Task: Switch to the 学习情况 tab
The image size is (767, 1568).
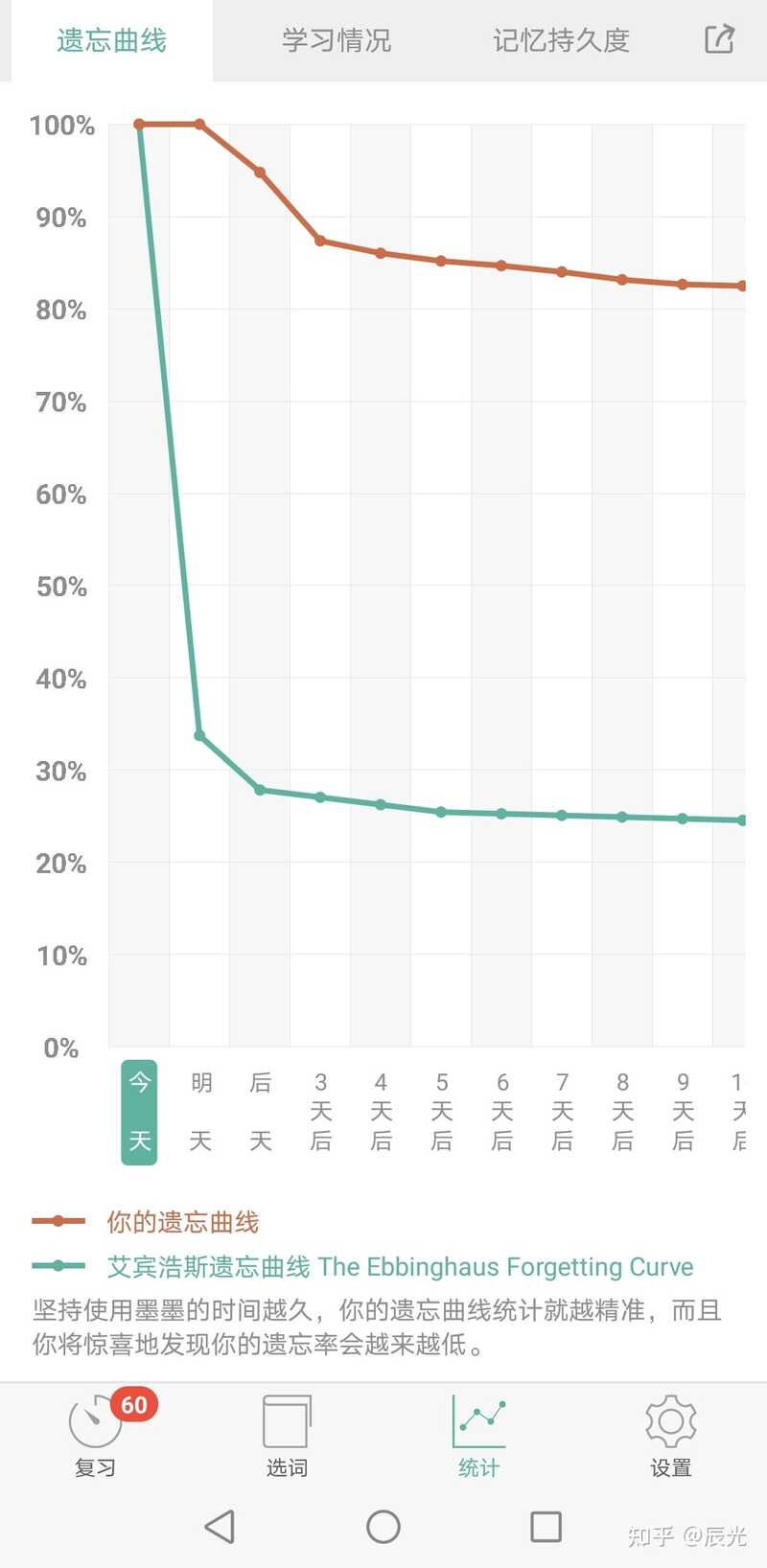Action: (x=337, y=40)
